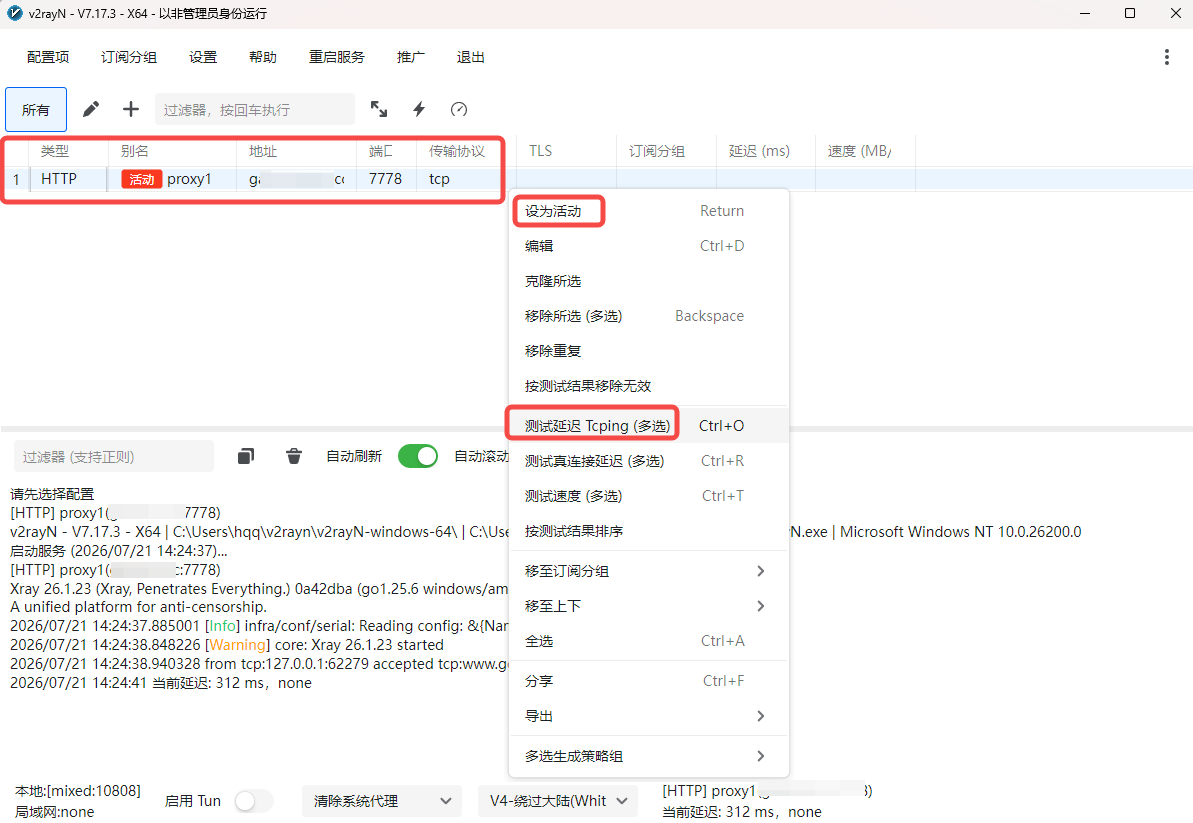
Task: Open the 配置项 menu
Action: click(x=48, y=57)
